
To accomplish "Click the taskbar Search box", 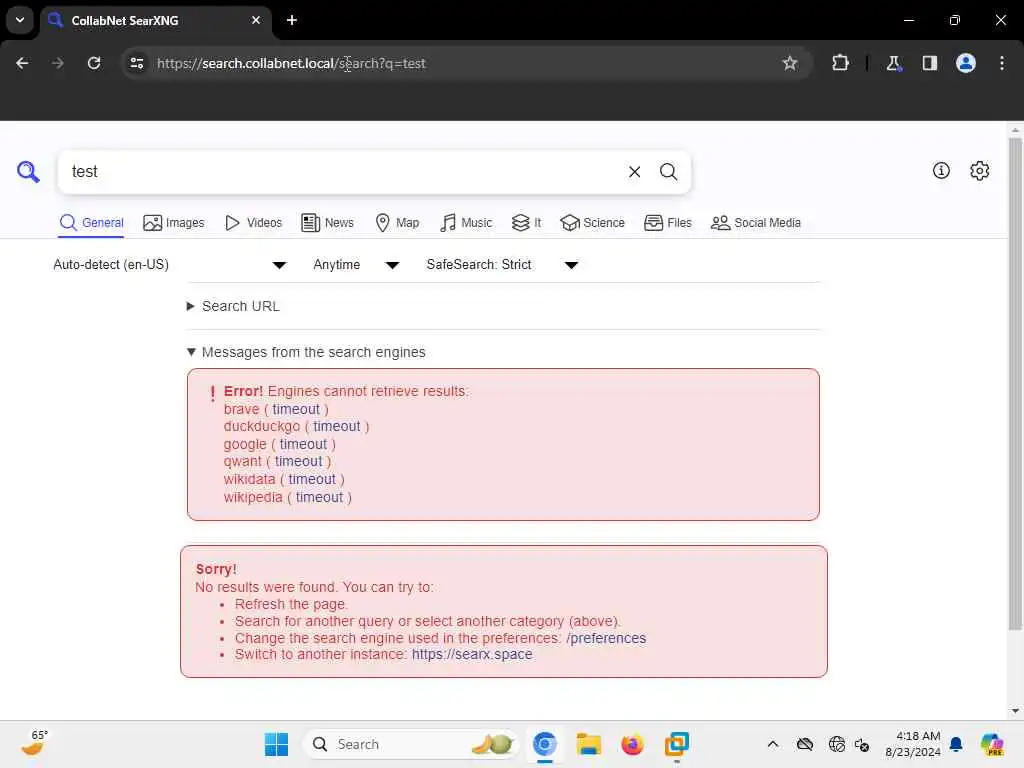I will click(x=410, y=744).
